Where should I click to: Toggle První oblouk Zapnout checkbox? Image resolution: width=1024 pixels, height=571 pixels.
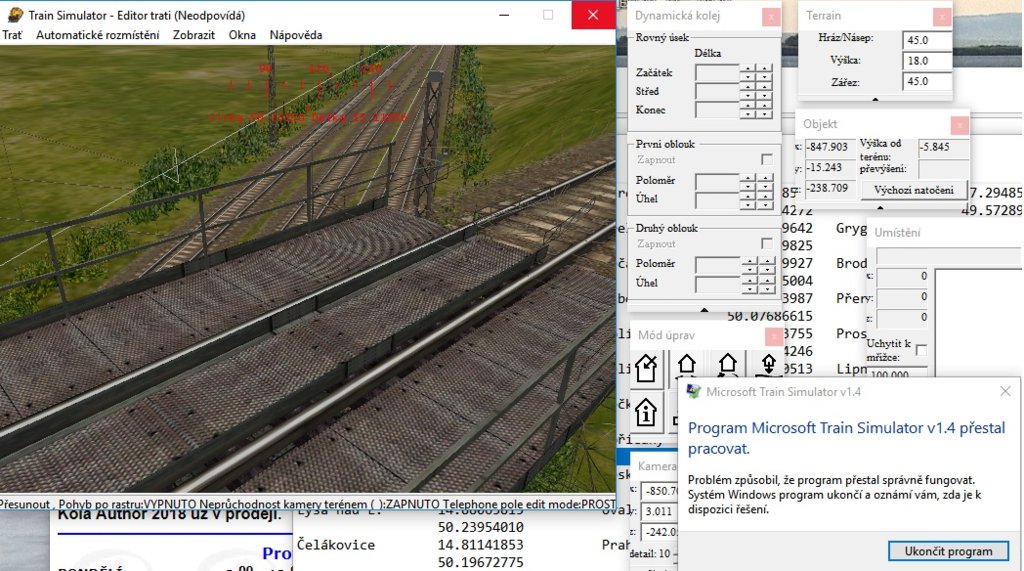[767, 159]
